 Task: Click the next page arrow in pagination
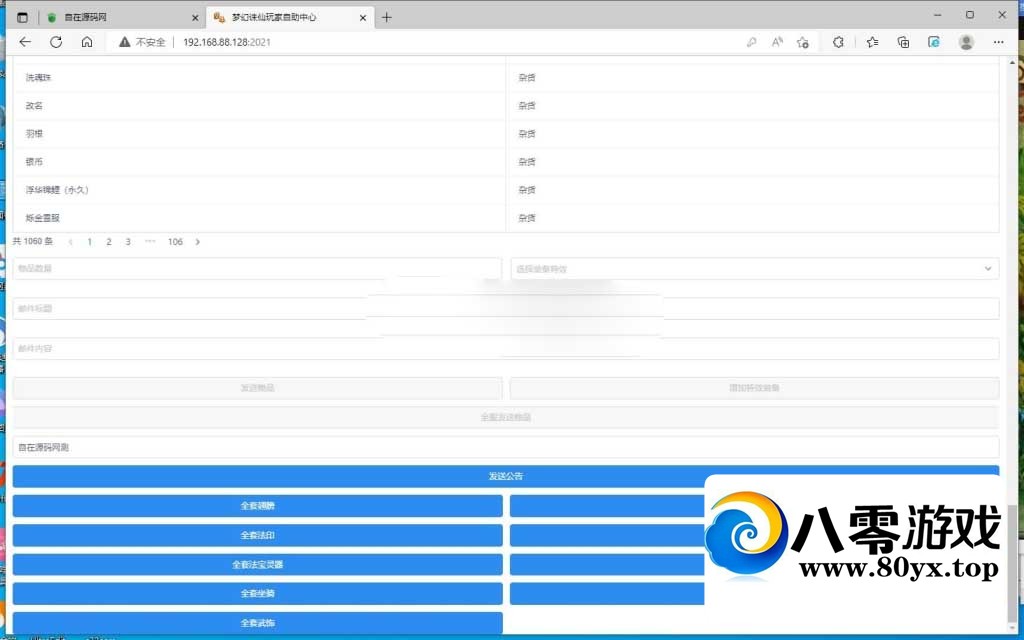pos(197,242)
